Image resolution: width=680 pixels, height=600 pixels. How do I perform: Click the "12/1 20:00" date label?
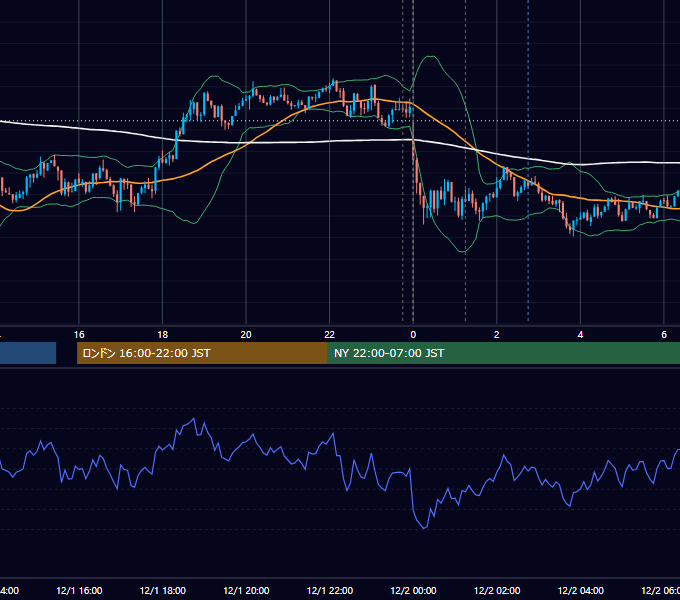pos(246,591)
